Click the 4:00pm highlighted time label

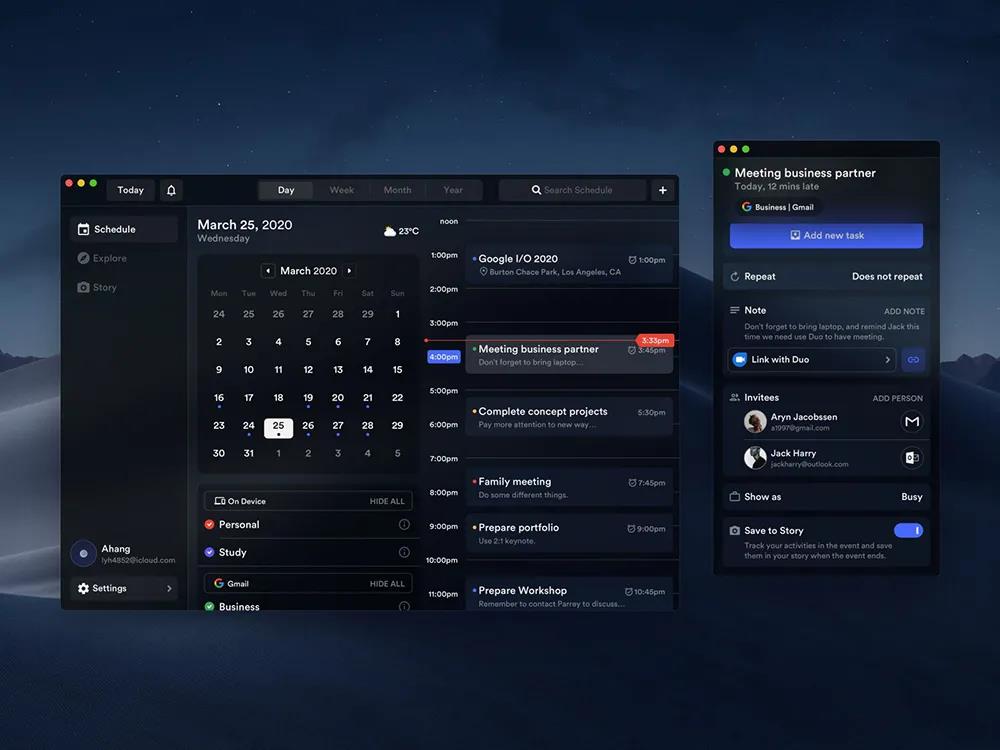click(444, 357)
